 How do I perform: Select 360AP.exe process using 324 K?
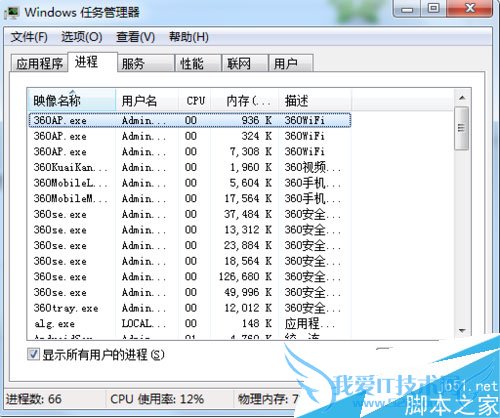pos(190,136)
